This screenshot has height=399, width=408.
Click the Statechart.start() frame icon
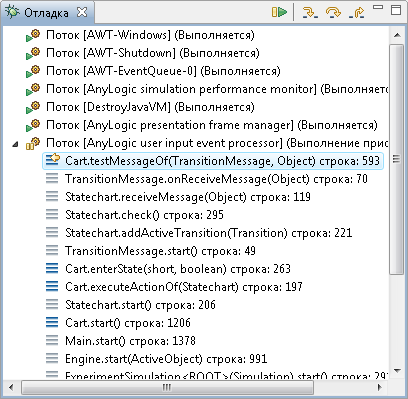52,304
